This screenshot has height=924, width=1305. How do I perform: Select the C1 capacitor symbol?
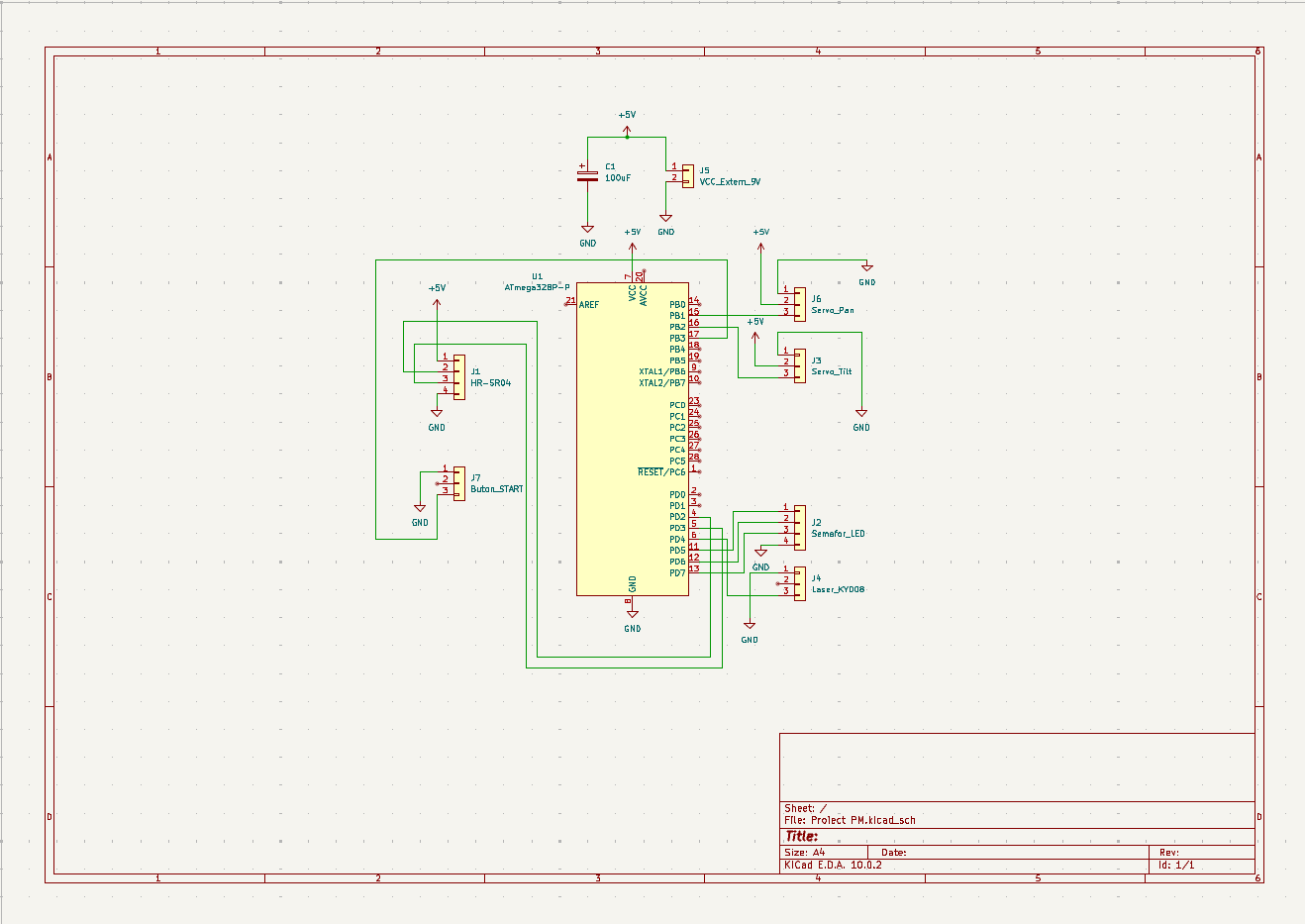click(x=587, y=175)
